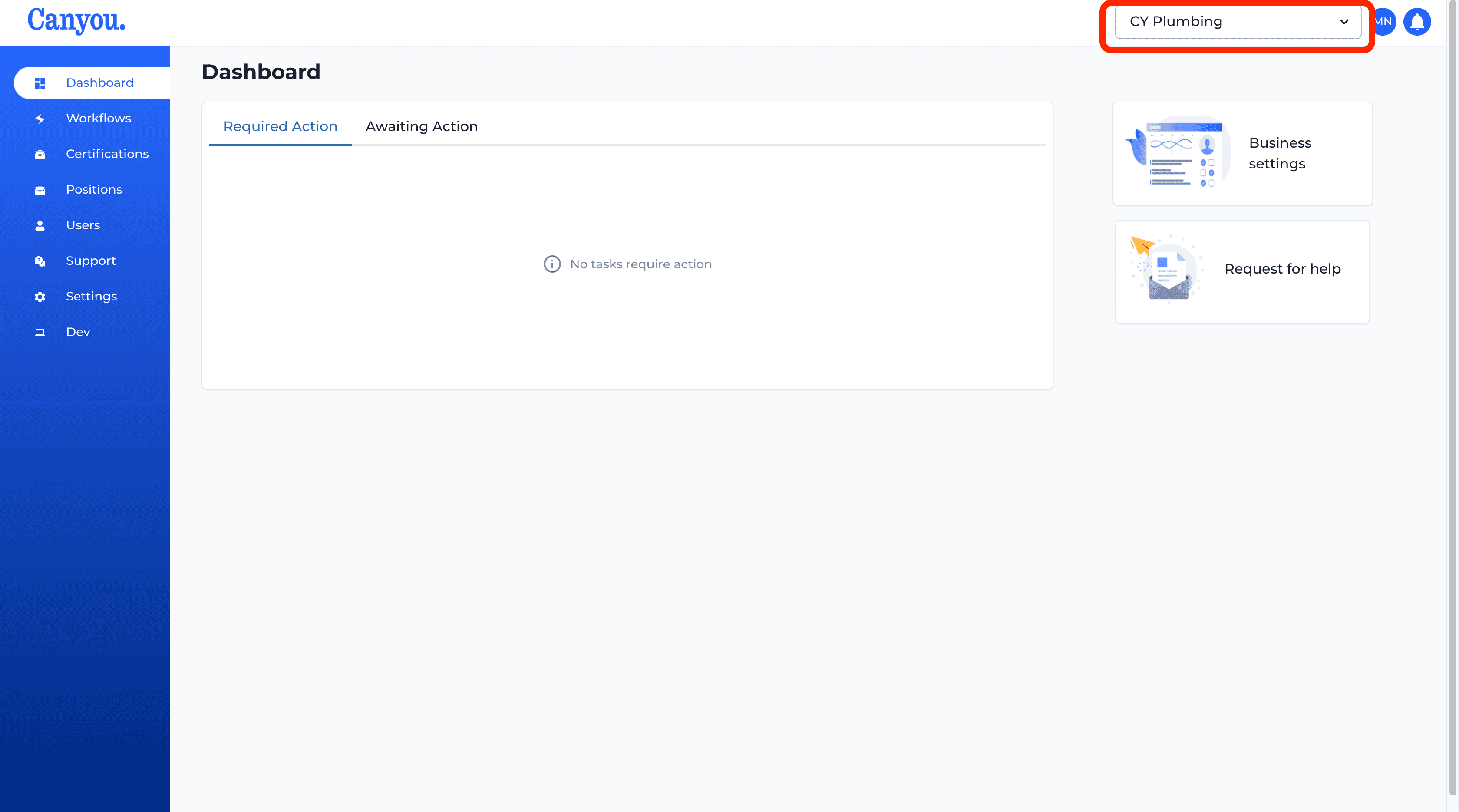Click the Dev laptop icon
The image size is (1459, 812).
(x=40, y=332)
